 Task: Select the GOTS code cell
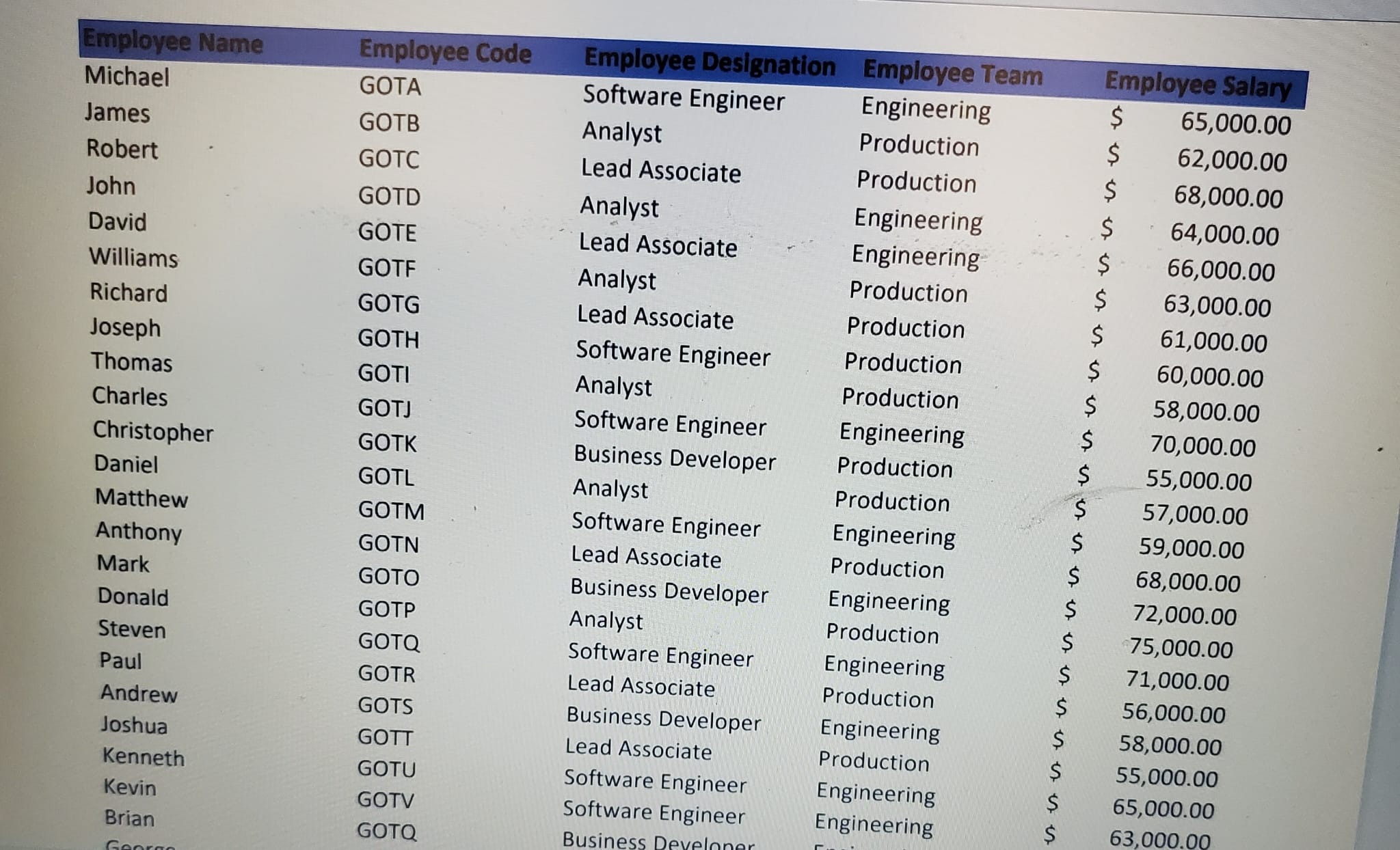pos(385,705)
